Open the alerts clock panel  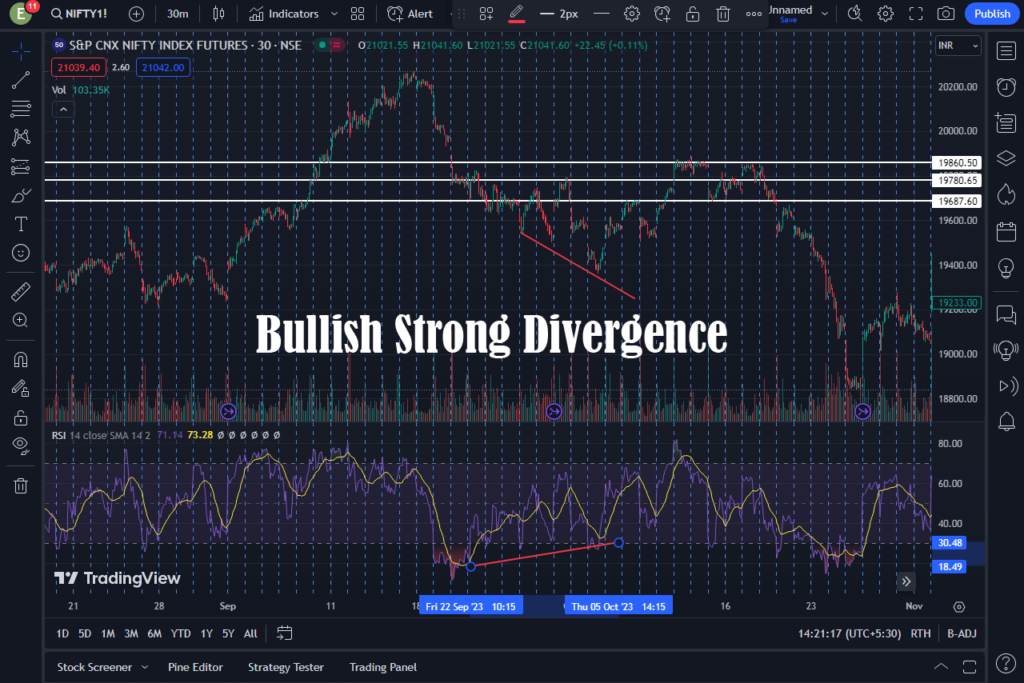coord(1006,87)
